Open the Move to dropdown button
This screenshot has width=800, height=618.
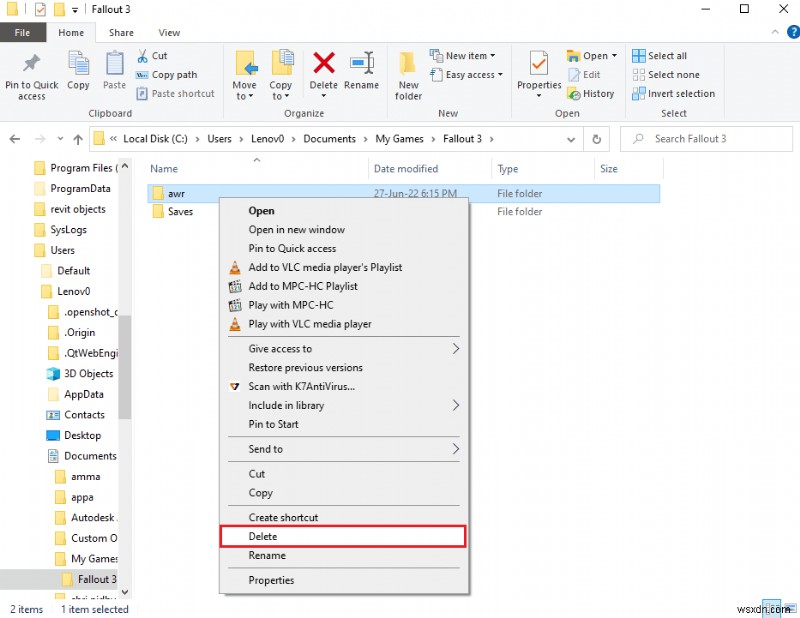click(244, 76)
